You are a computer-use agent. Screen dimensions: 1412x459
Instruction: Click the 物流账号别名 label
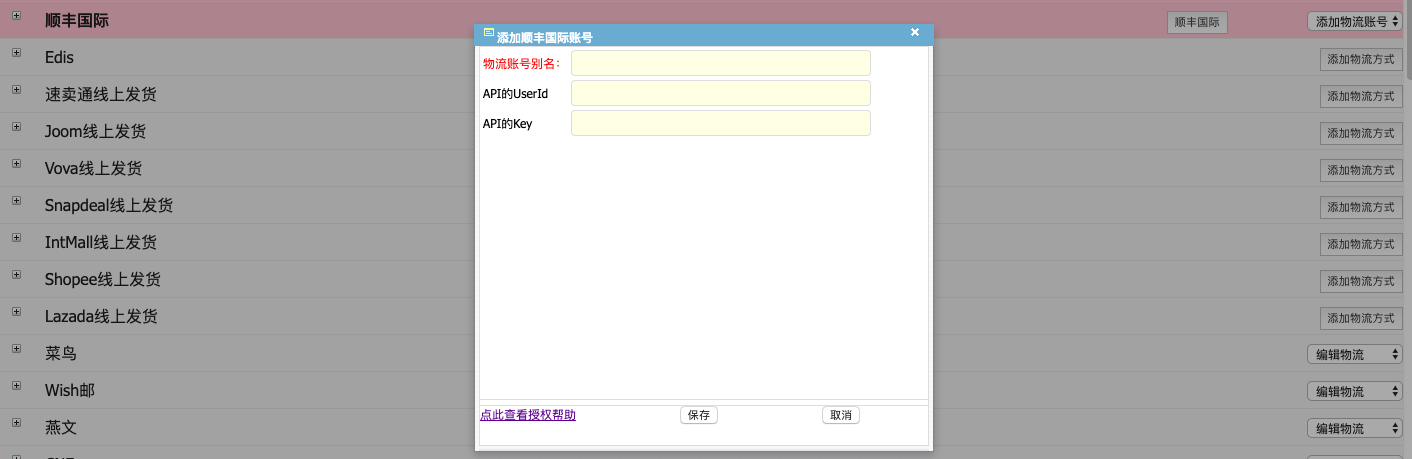[522, 64]
